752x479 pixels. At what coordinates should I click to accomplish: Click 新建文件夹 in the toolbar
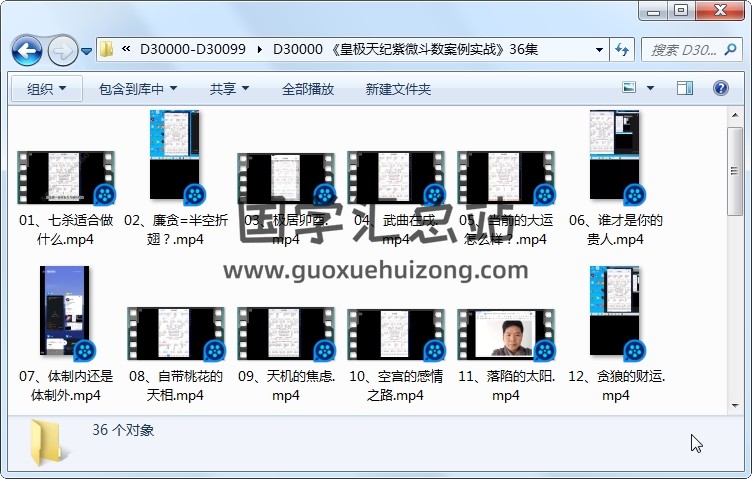398,89
